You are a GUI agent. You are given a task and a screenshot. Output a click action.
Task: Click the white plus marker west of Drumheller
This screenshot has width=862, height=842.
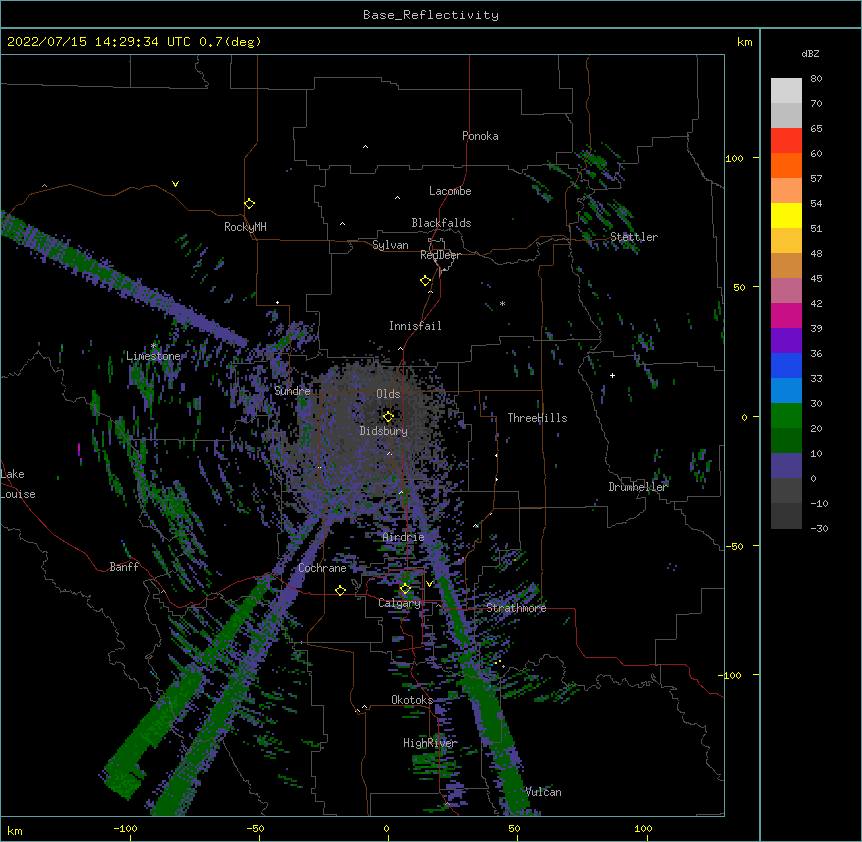click(x=612, y=375)
